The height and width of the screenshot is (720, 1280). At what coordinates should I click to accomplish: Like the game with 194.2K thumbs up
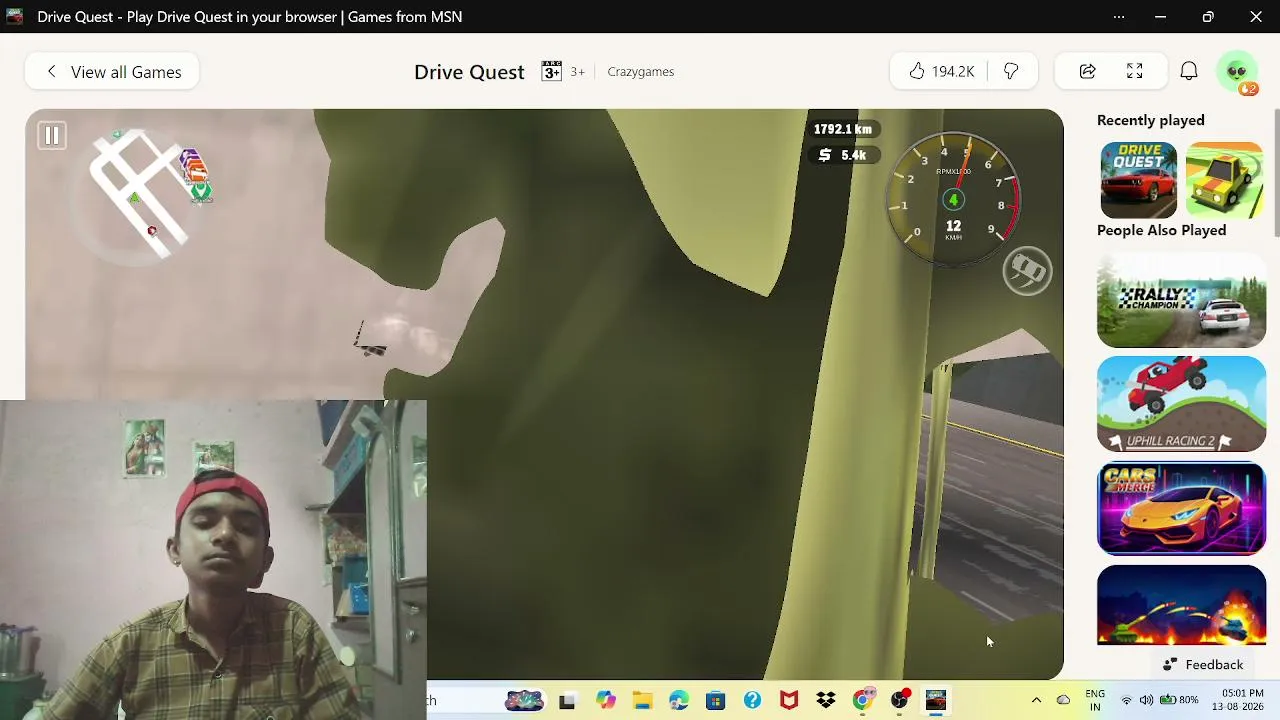point(940,71)
